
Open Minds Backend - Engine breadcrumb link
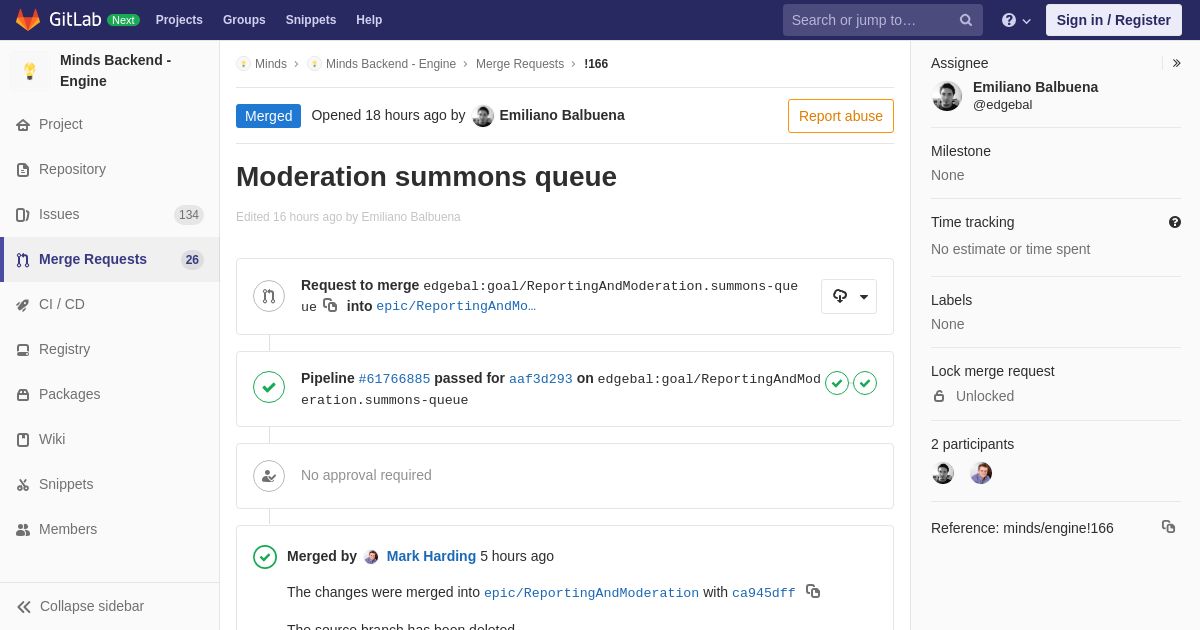point(391,64)
